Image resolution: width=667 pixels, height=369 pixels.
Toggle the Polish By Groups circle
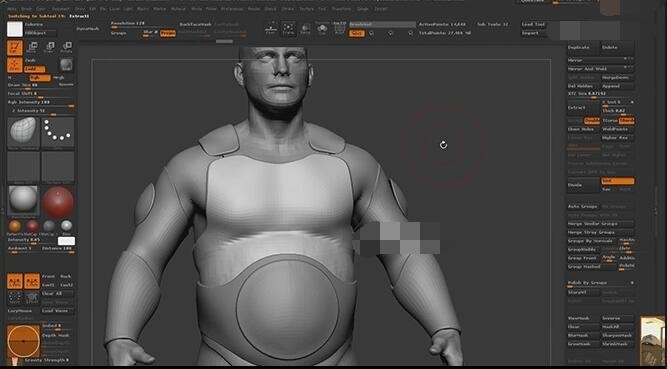point(632,283)
